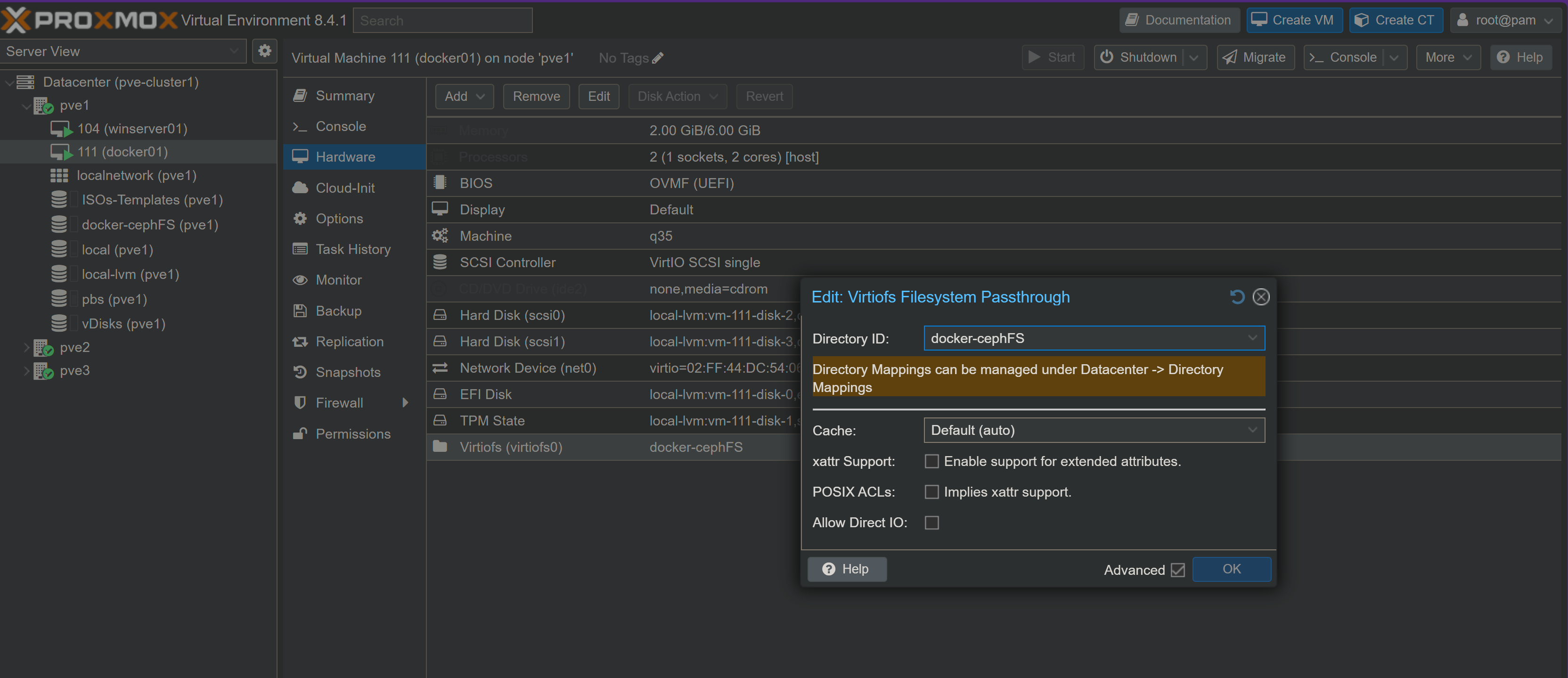Click OK in the Virtiofs dialog
Viewport: 1568px width, 678px height.
pyautogui.click(x=1232, y=569)
